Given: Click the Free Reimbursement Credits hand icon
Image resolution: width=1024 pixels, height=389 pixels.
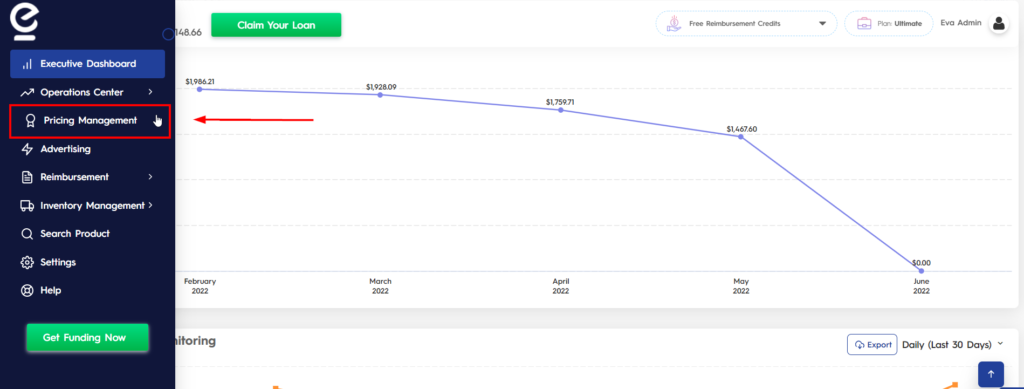Looking at the screenshot, I should 673,24.
